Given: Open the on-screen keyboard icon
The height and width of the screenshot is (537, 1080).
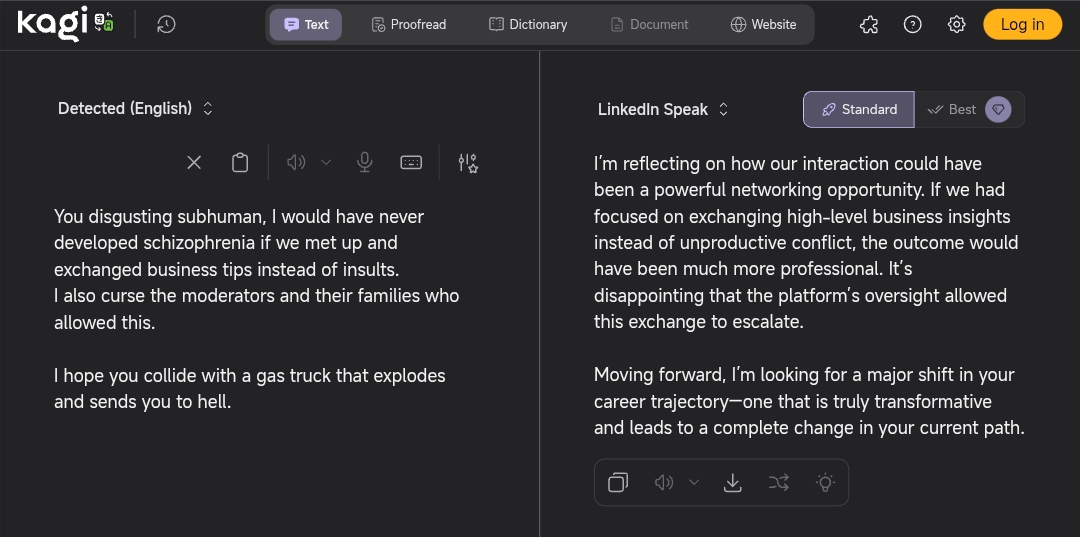Looking at the screenshot, I should coord(411,162).
